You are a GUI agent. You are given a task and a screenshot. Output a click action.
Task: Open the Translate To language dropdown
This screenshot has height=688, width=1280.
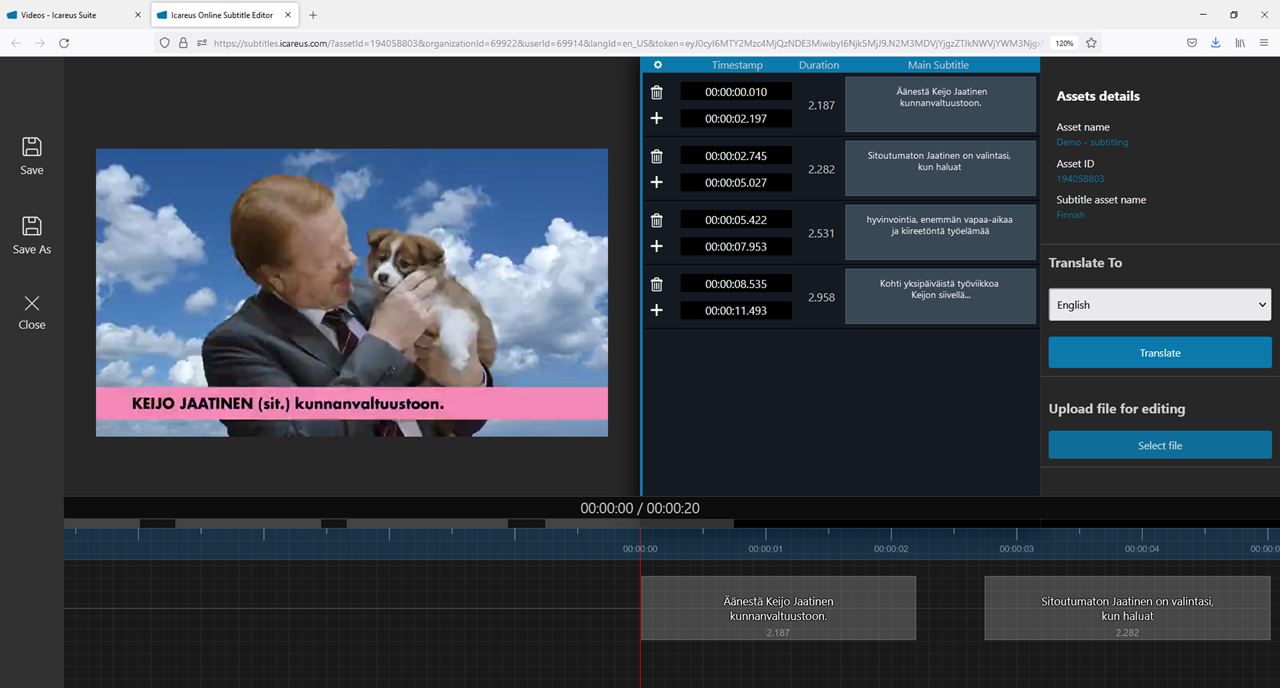[x=1159, y=305]
